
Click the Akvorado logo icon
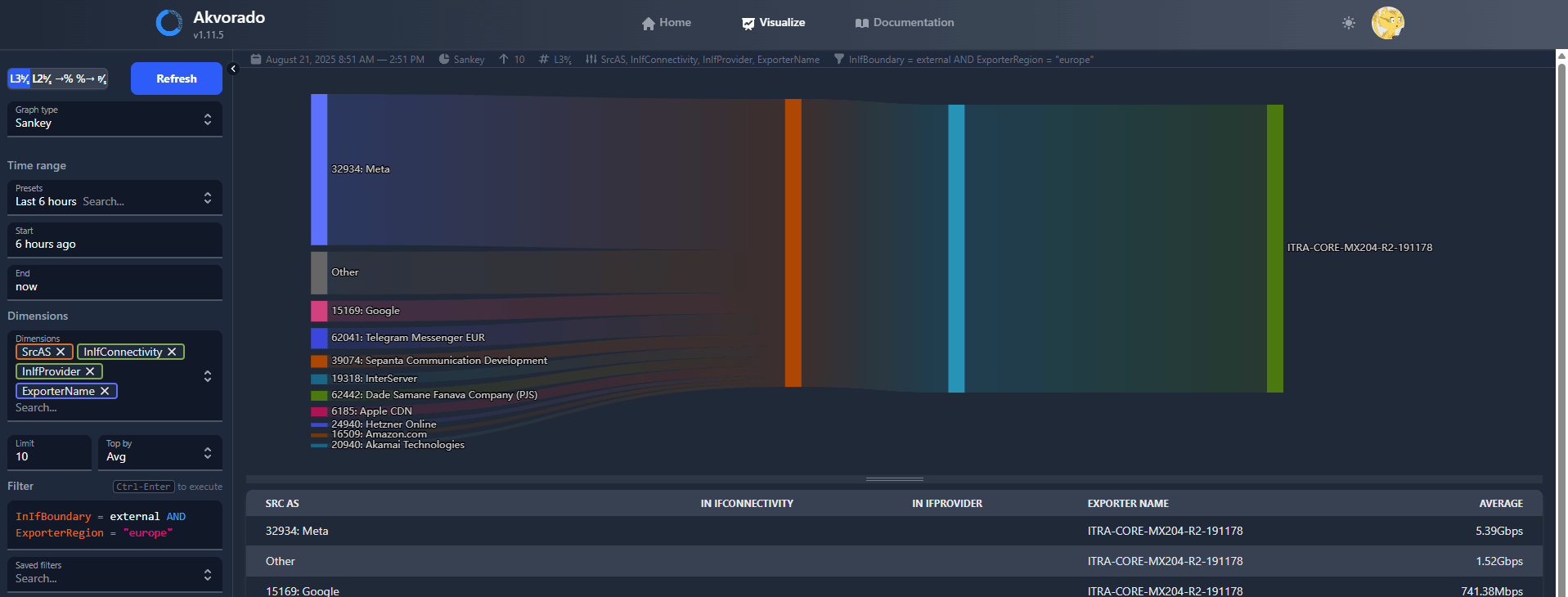169,23
